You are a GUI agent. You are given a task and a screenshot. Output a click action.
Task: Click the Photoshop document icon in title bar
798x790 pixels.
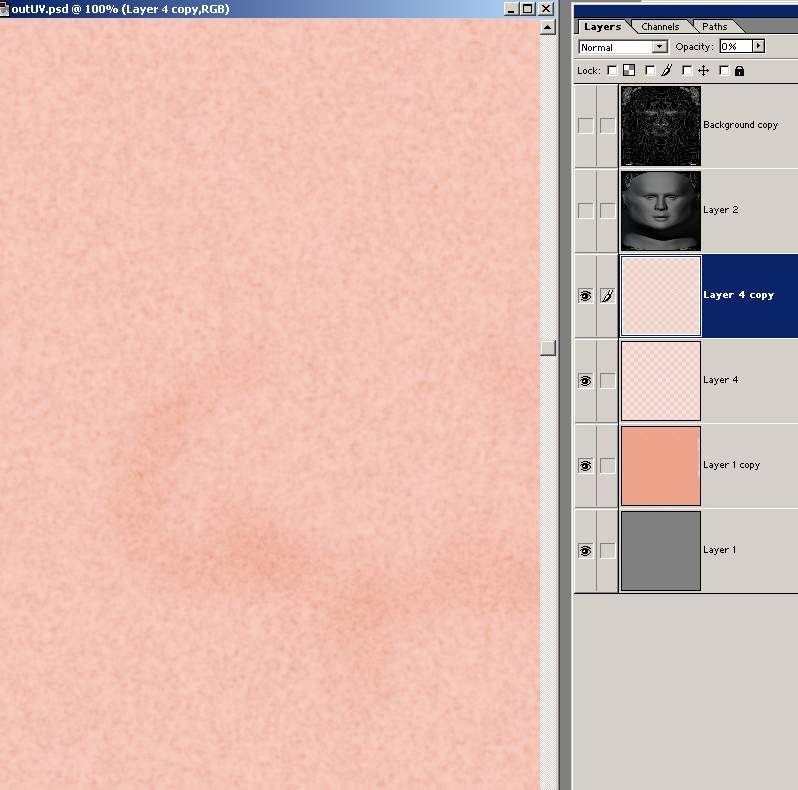[5, 8]
